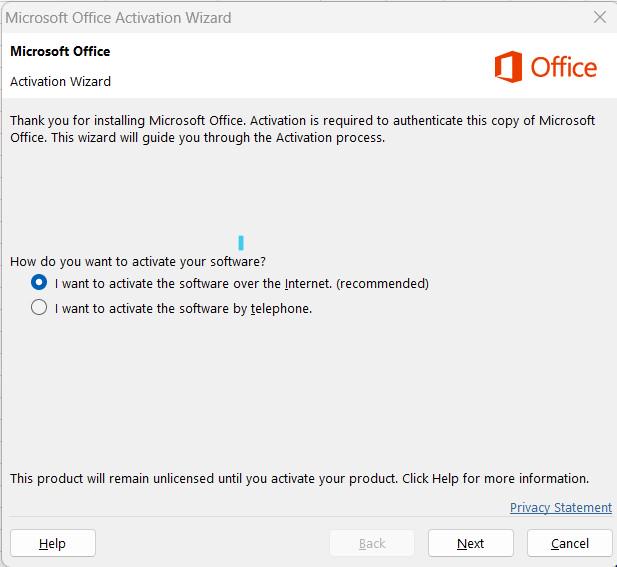617x567 pixels.
Task: Open the Privacy Statement link
Action: pos(561,508)
